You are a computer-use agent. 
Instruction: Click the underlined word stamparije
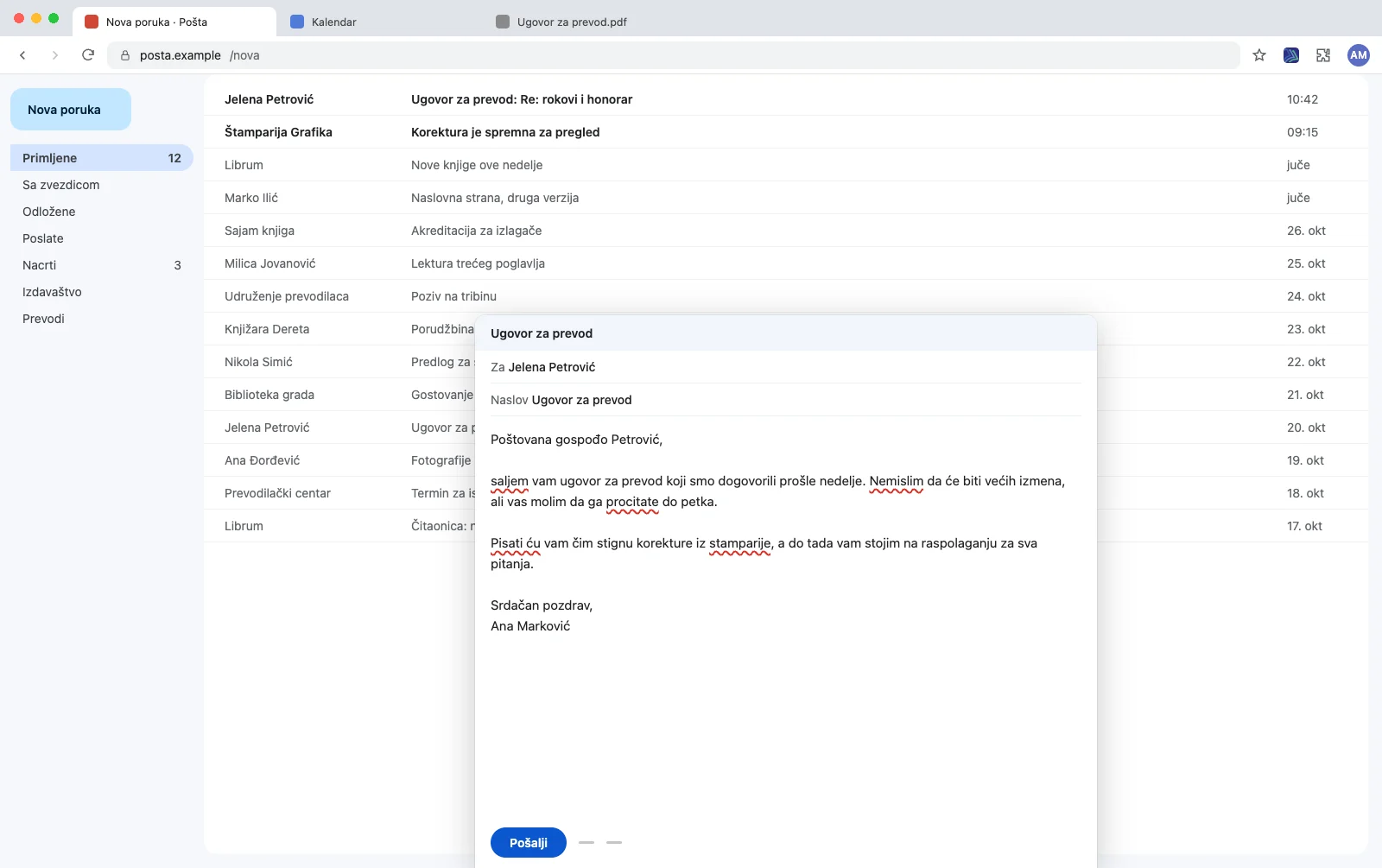coord(740,543)
